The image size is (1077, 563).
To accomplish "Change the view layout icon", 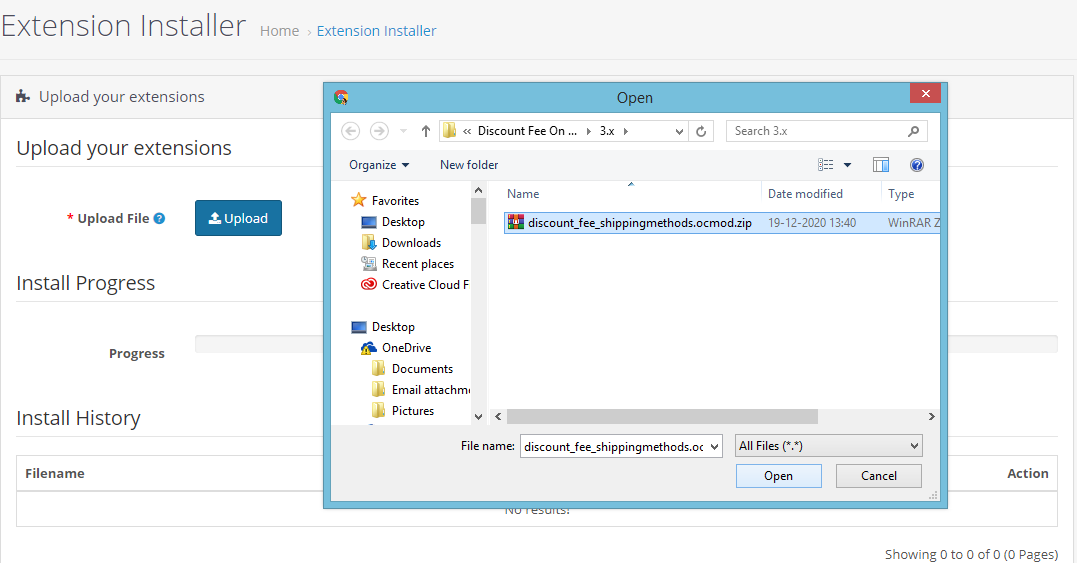I will (x=826, y=165).
